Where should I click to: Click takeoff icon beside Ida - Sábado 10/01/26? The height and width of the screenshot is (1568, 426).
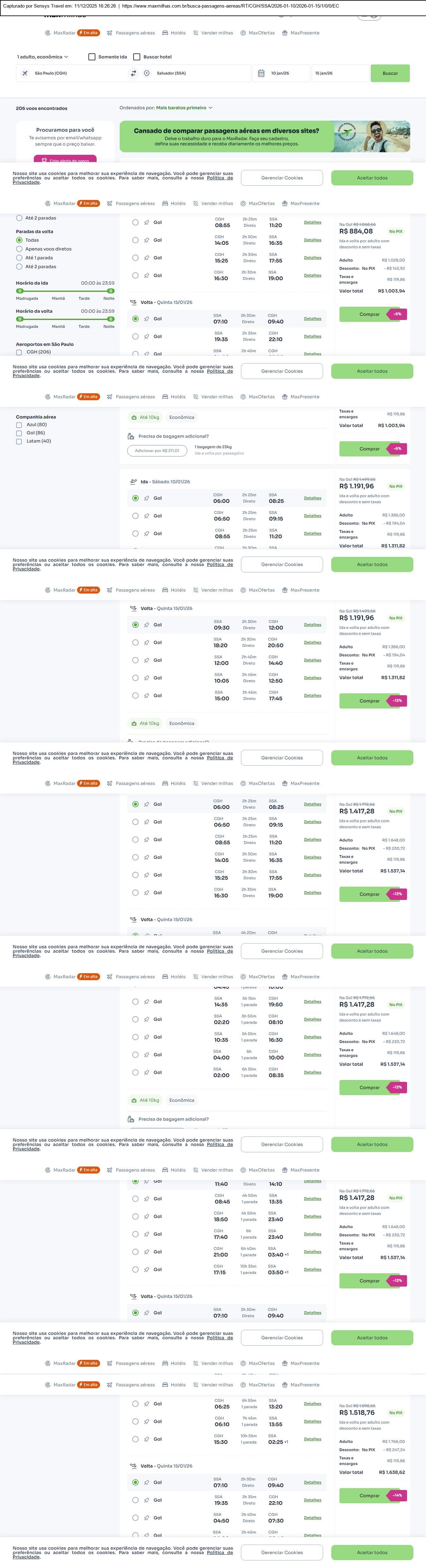133,481
